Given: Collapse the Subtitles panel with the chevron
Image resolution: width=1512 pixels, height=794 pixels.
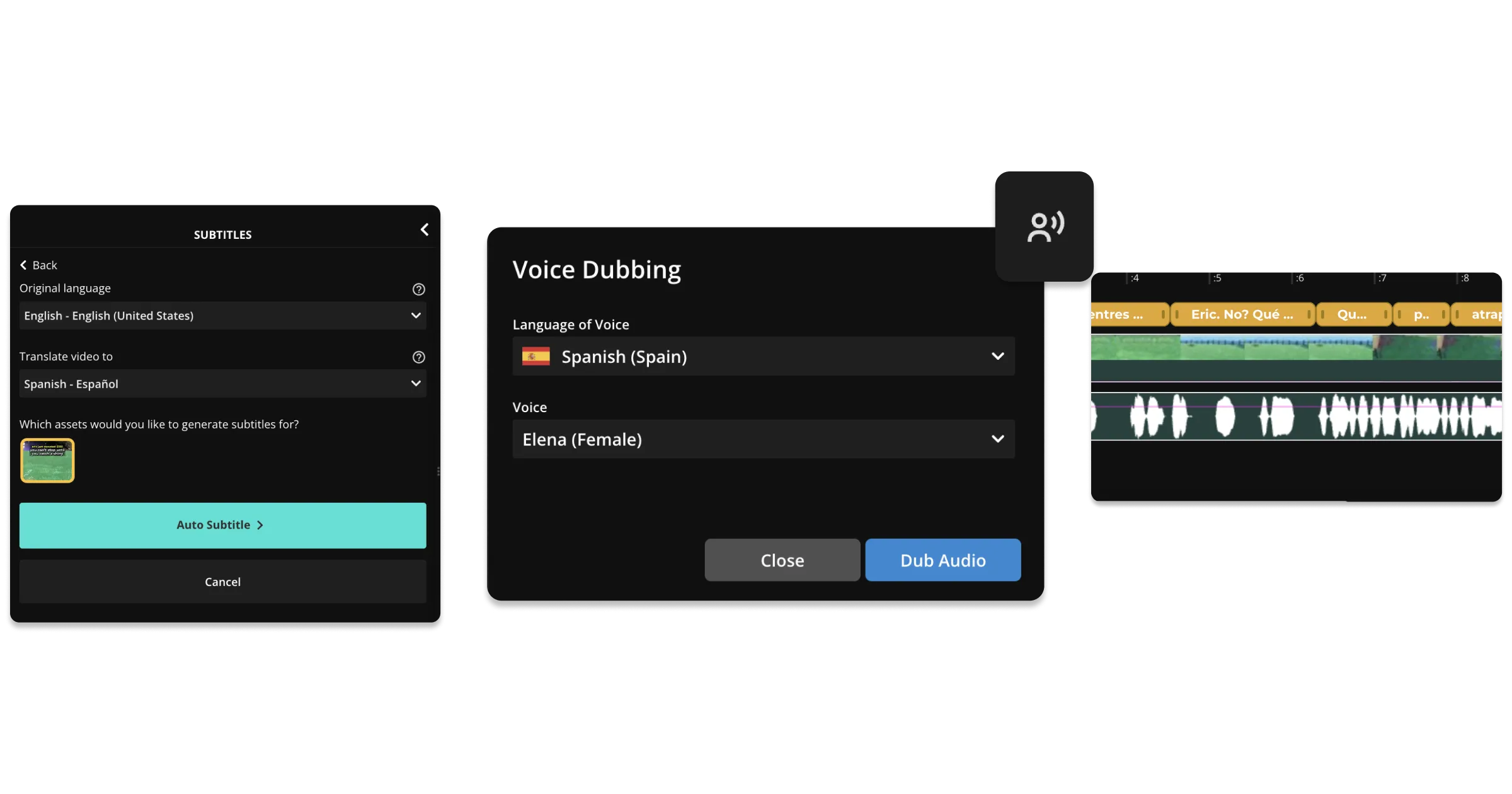Looking at the screenshot, I should [424, 229].
